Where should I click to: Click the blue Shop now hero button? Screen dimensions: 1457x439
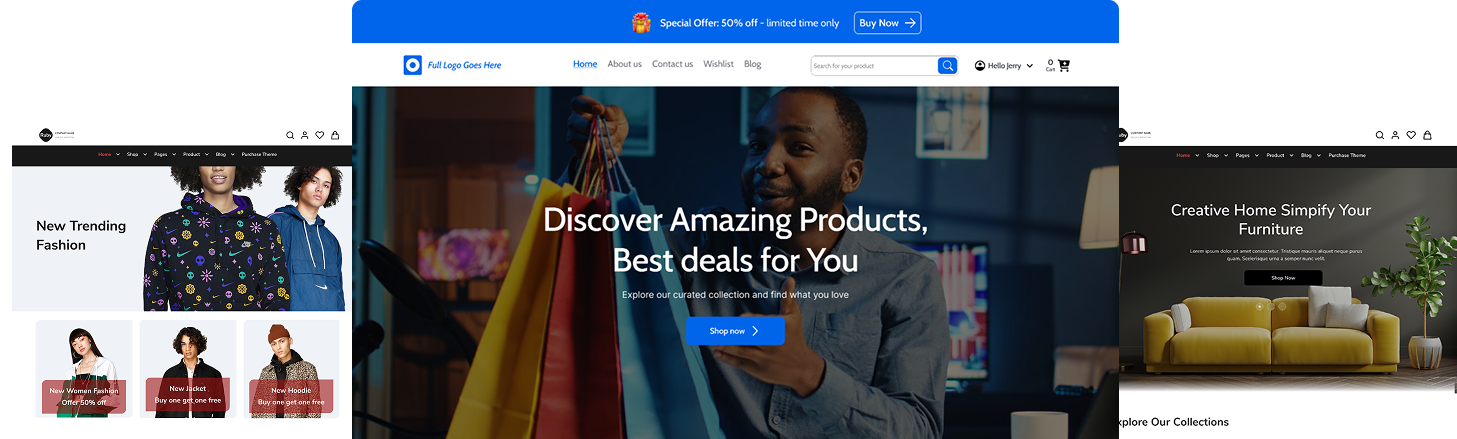click(735, 331)
